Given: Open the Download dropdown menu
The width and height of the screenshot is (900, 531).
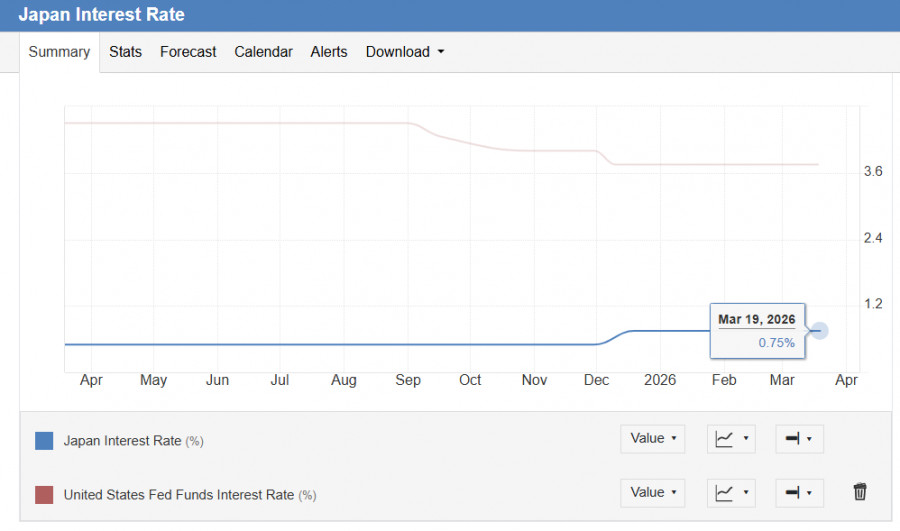Looking at the screenshot, I should click(x=405, y=52).
